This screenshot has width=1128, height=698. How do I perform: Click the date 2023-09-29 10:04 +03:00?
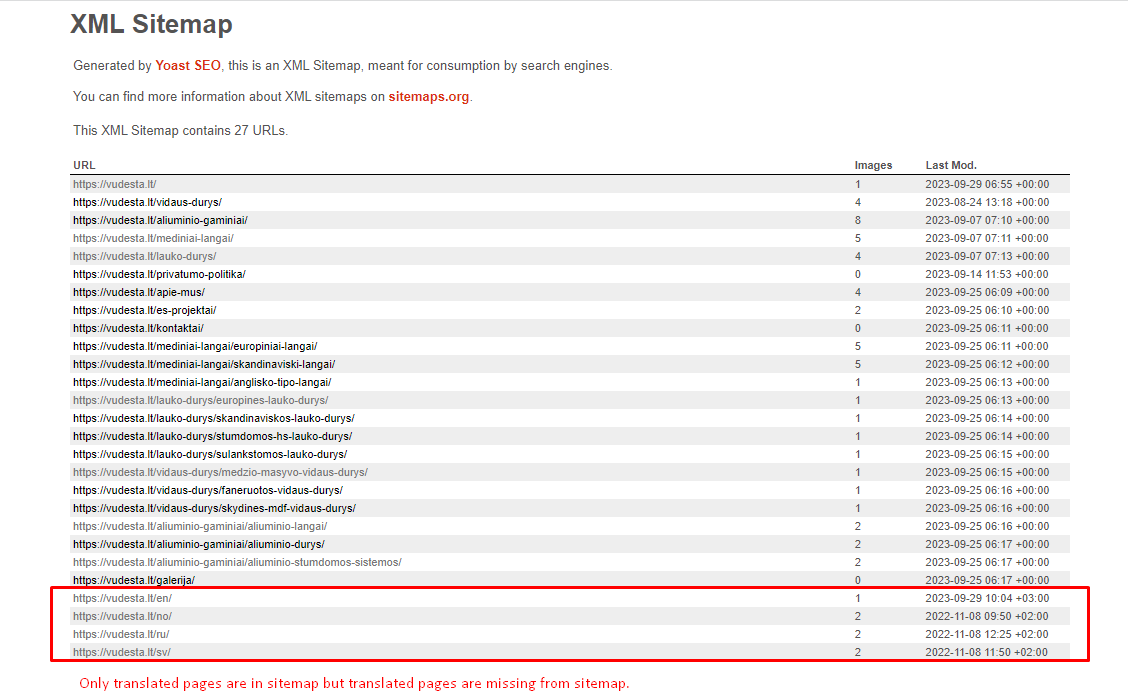point(987,598)
